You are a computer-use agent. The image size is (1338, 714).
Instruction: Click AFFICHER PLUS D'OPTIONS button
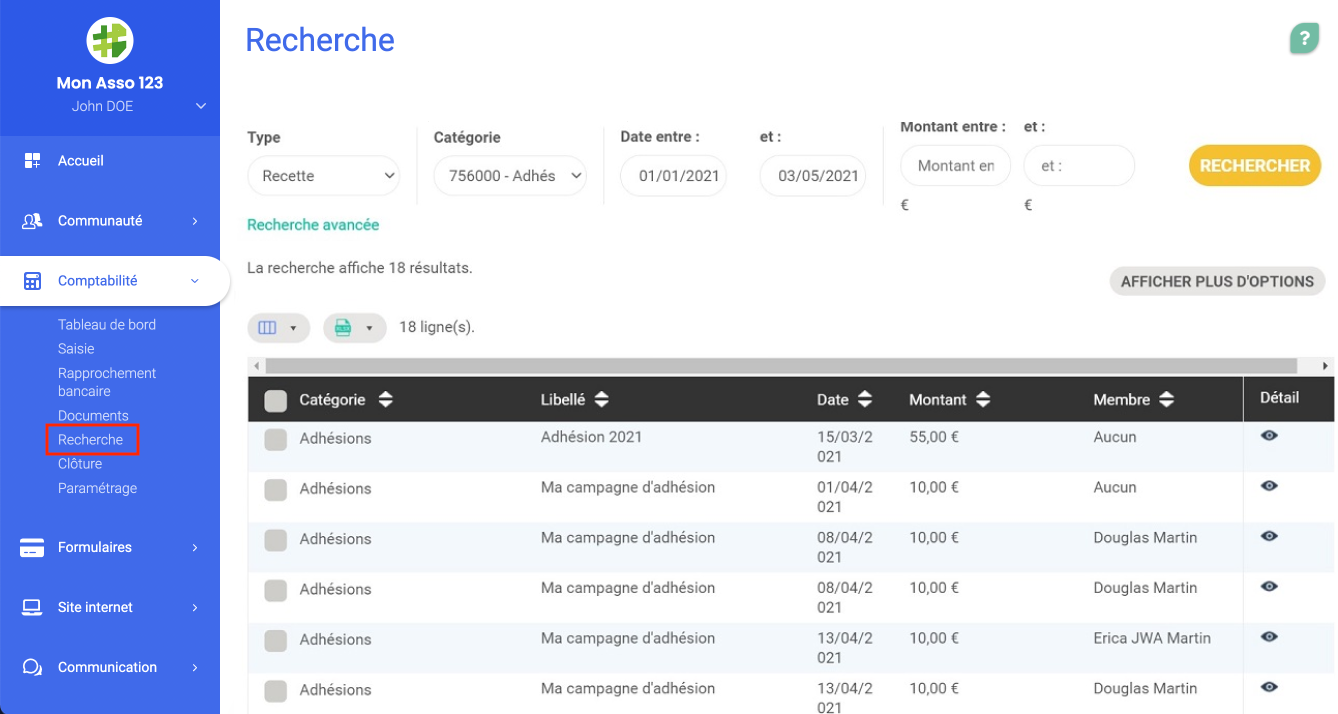tap(1217, 282)
